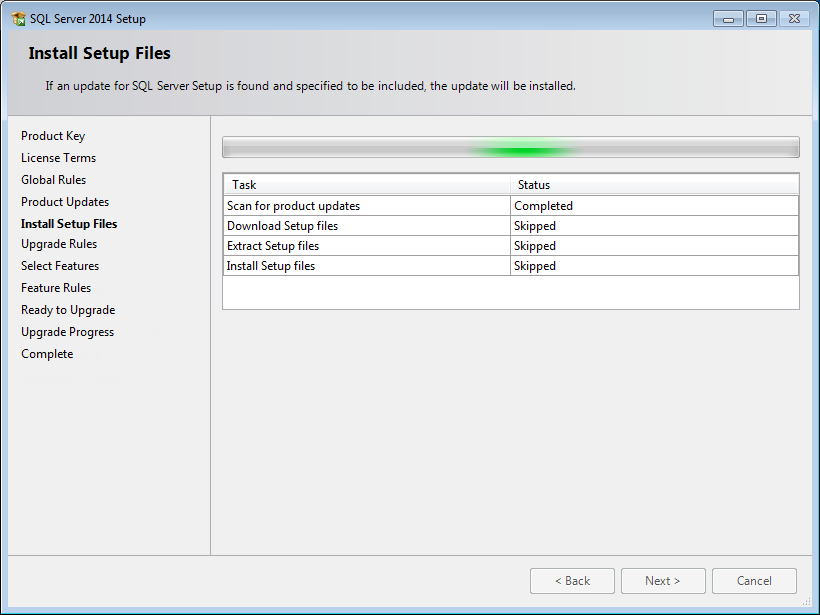820x615 pixels.
Task: Click the 'Completed' status cell
Action: pos(654,206)
